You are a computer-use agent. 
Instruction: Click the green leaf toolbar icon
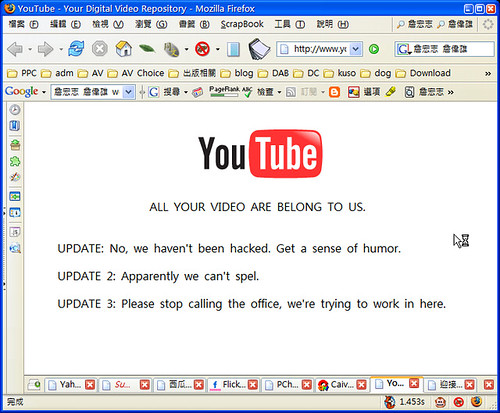[x=147, y=49]
